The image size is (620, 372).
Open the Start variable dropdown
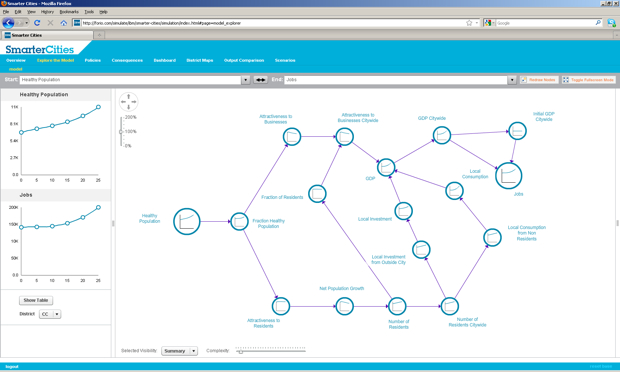coord(246,80)
